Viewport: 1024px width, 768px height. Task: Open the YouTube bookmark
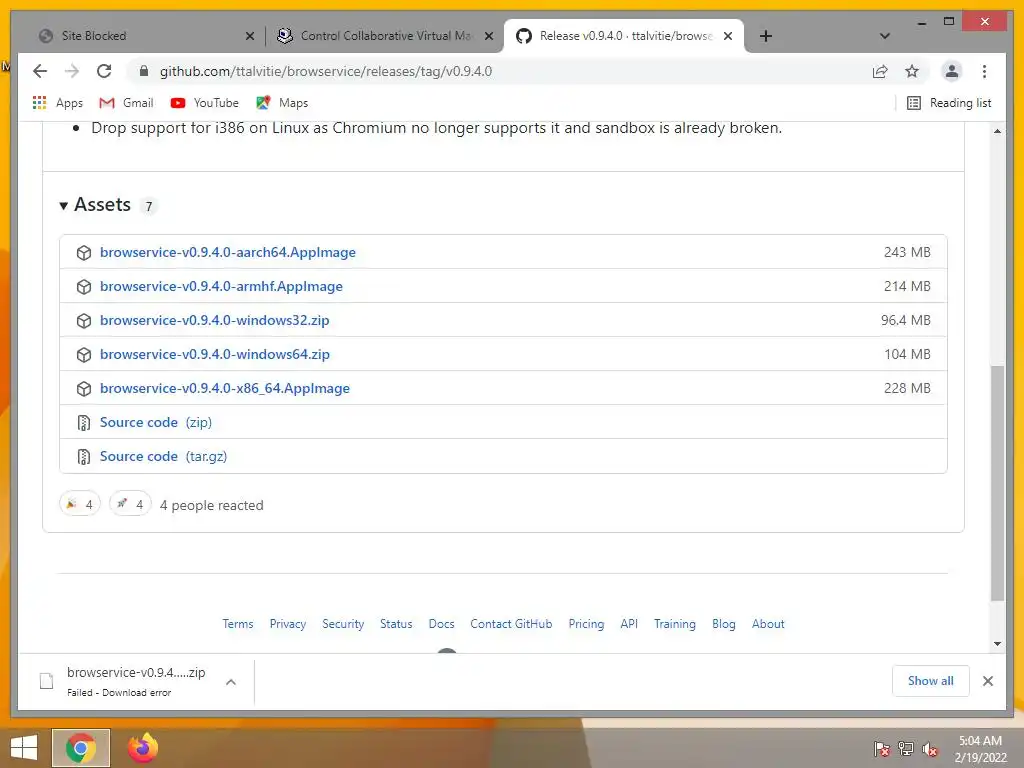click(x=204, y=103)
